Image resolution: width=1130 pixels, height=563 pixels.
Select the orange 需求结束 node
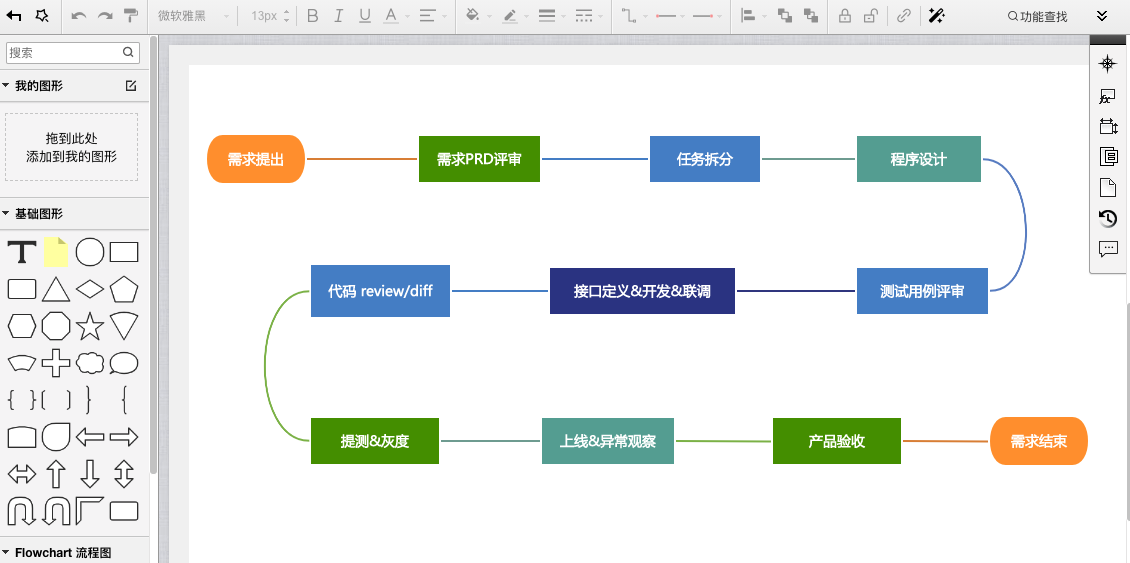(1038, 440)
